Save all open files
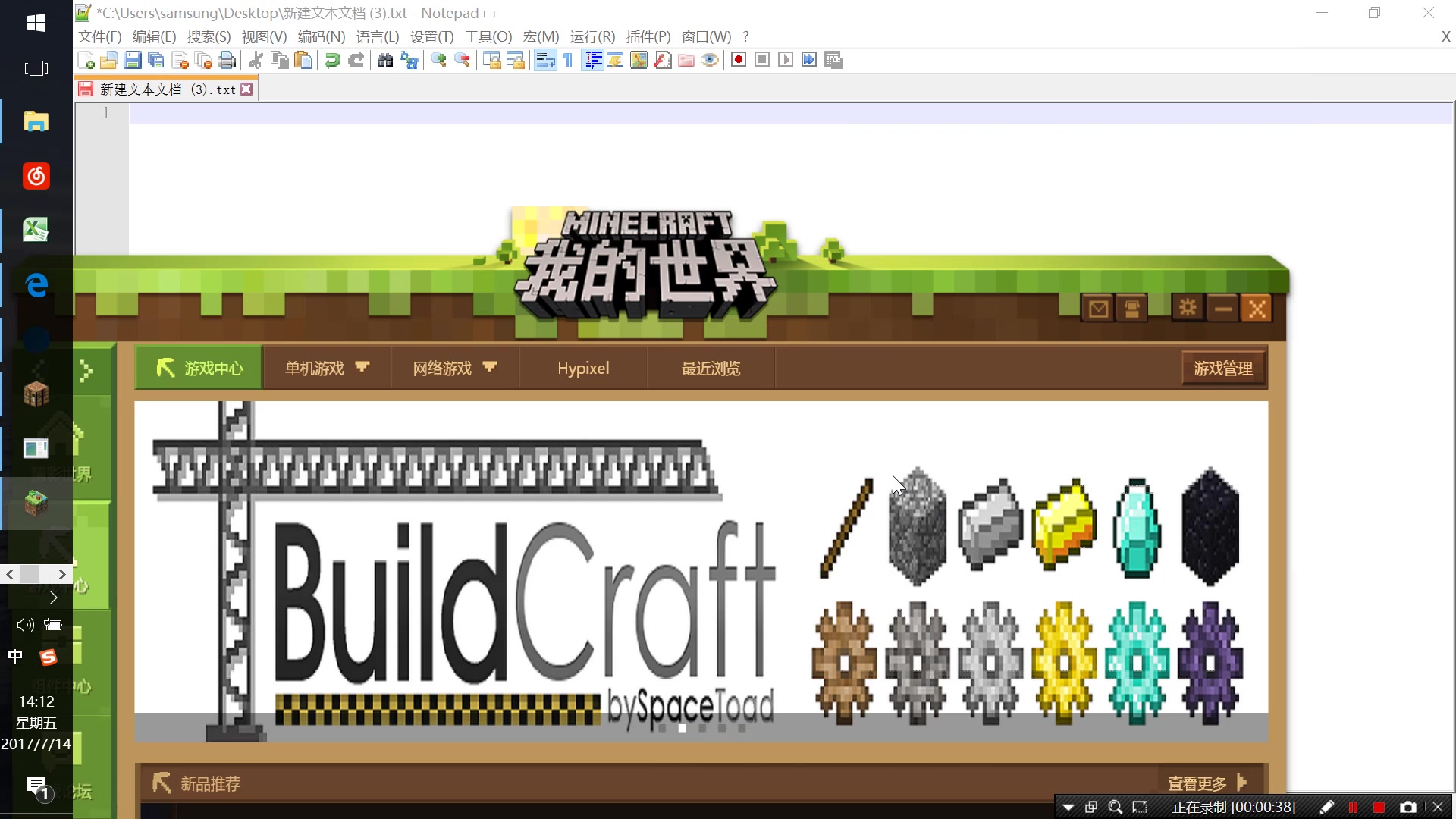Viewport: 1456px width, 819px height. (156, 60)
